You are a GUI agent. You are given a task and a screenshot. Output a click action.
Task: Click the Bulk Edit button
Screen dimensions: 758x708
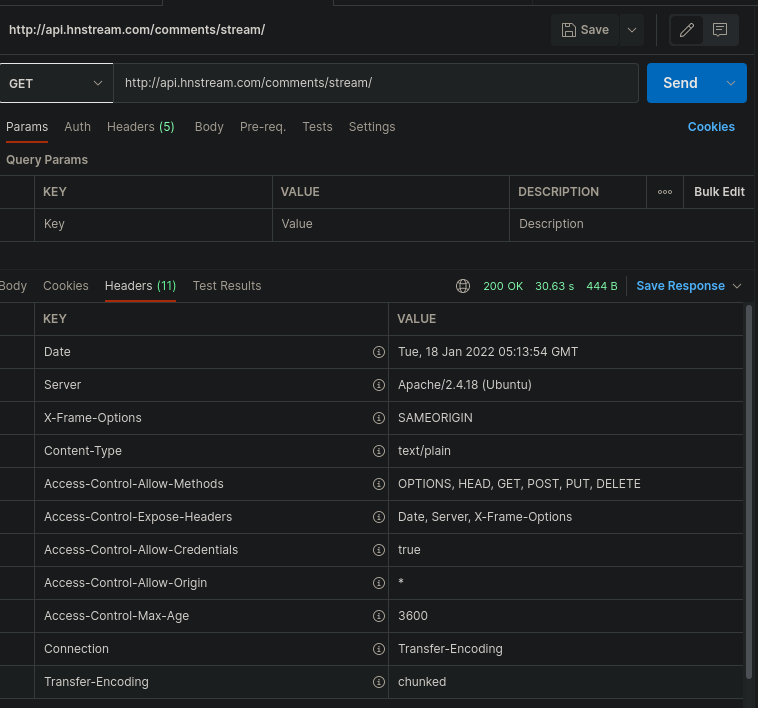click(x=719, y=192)
